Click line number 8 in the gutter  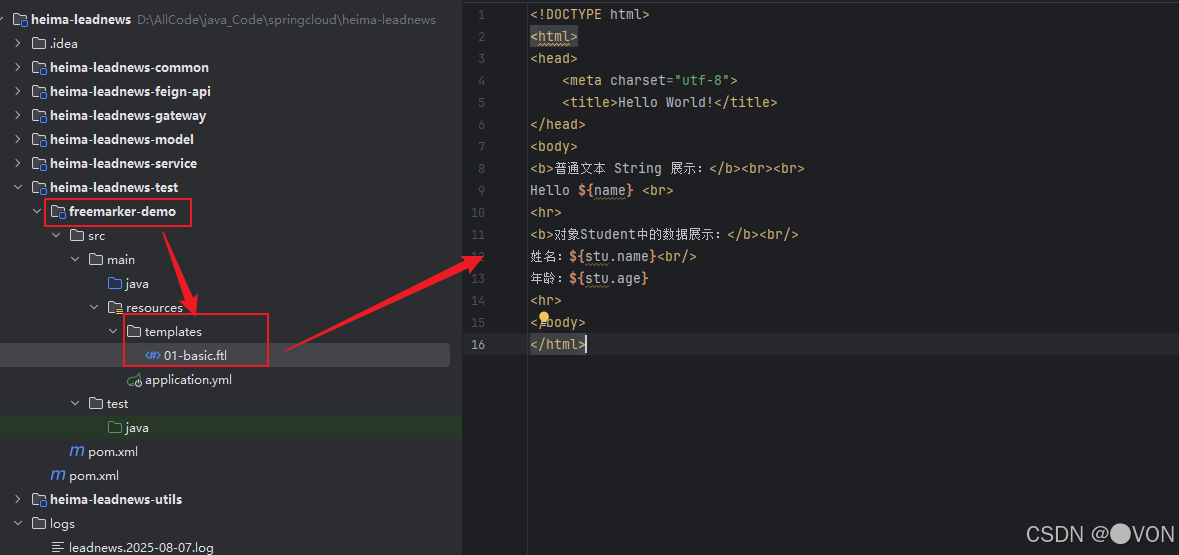[481, 168]
